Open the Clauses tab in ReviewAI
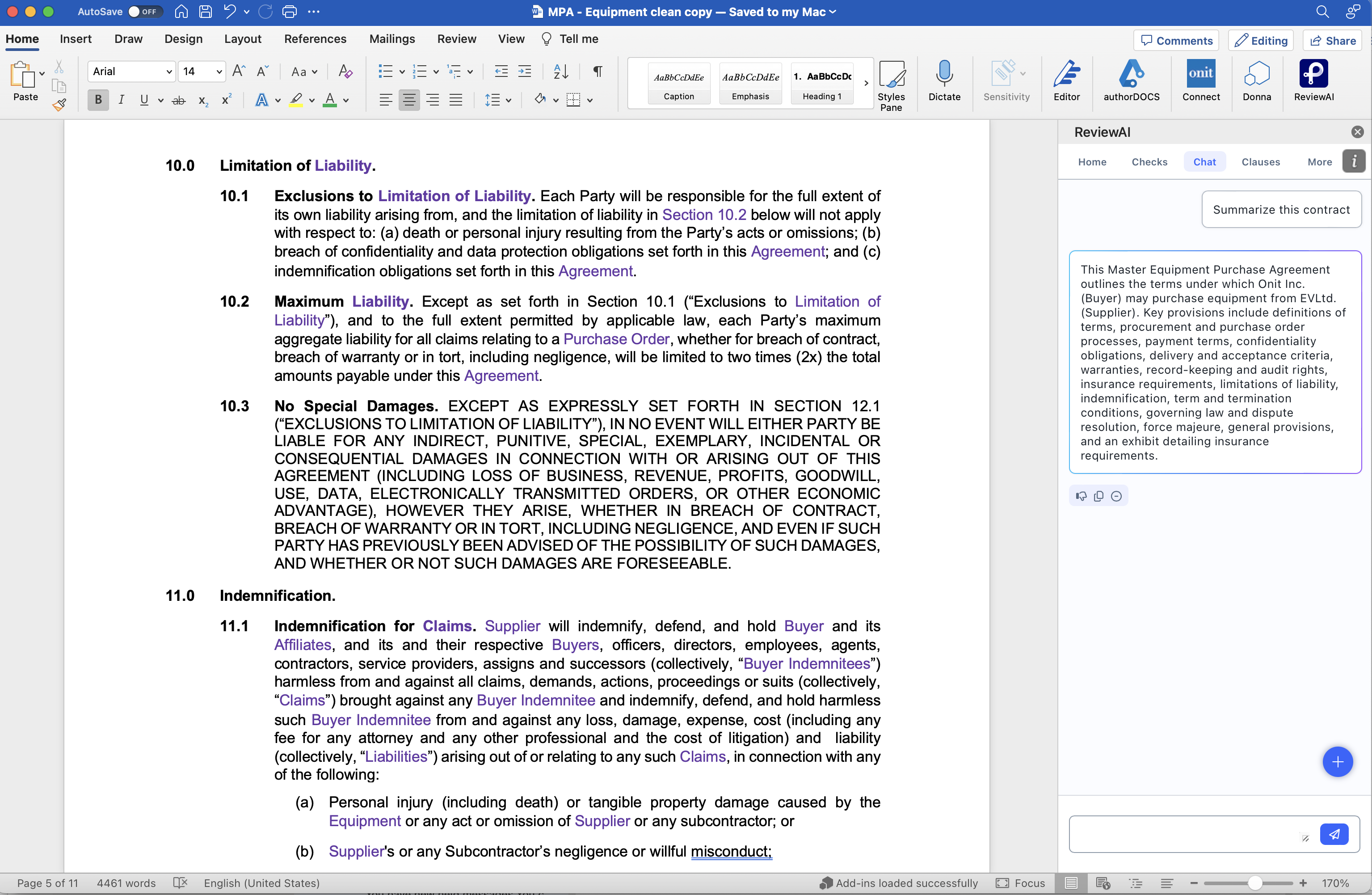The height and width of the screenshot is (895, 1372). coord(1260,162)
